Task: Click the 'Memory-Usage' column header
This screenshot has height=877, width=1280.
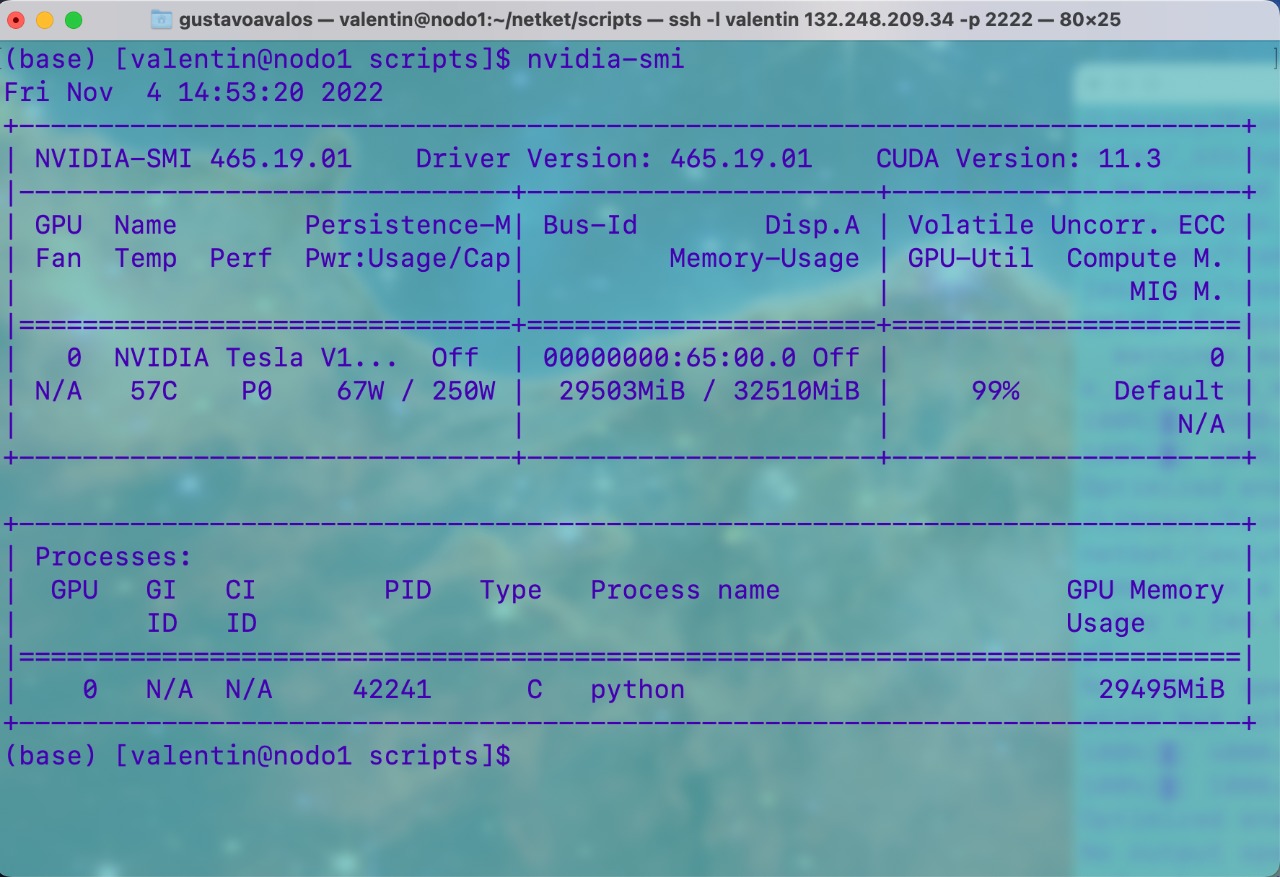Action: (764, 258)
